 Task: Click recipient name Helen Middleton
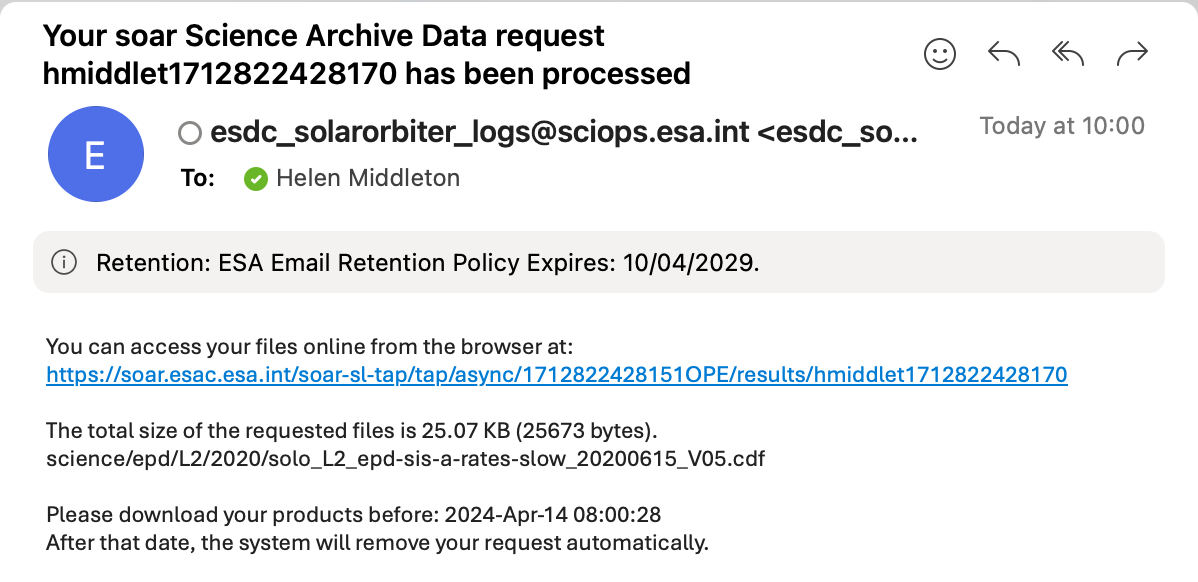point(367,178)
